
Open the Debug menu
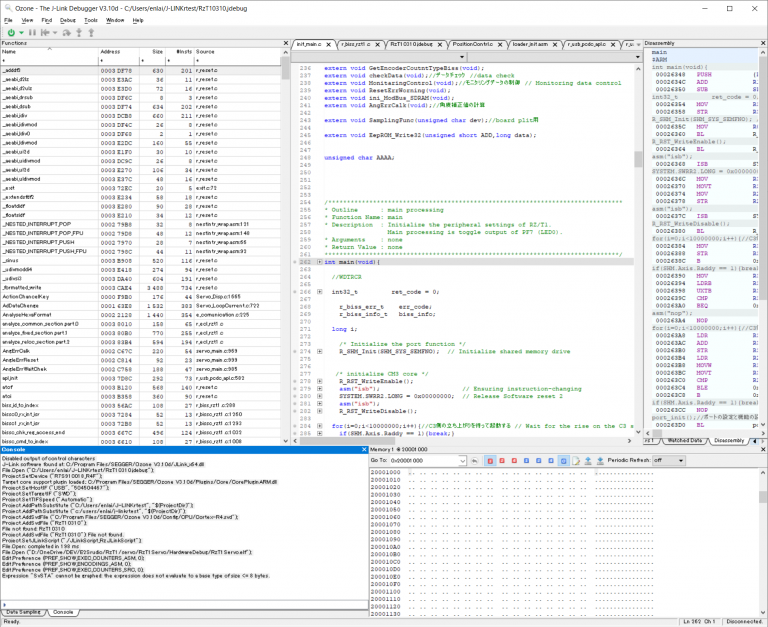click(68, 19)
